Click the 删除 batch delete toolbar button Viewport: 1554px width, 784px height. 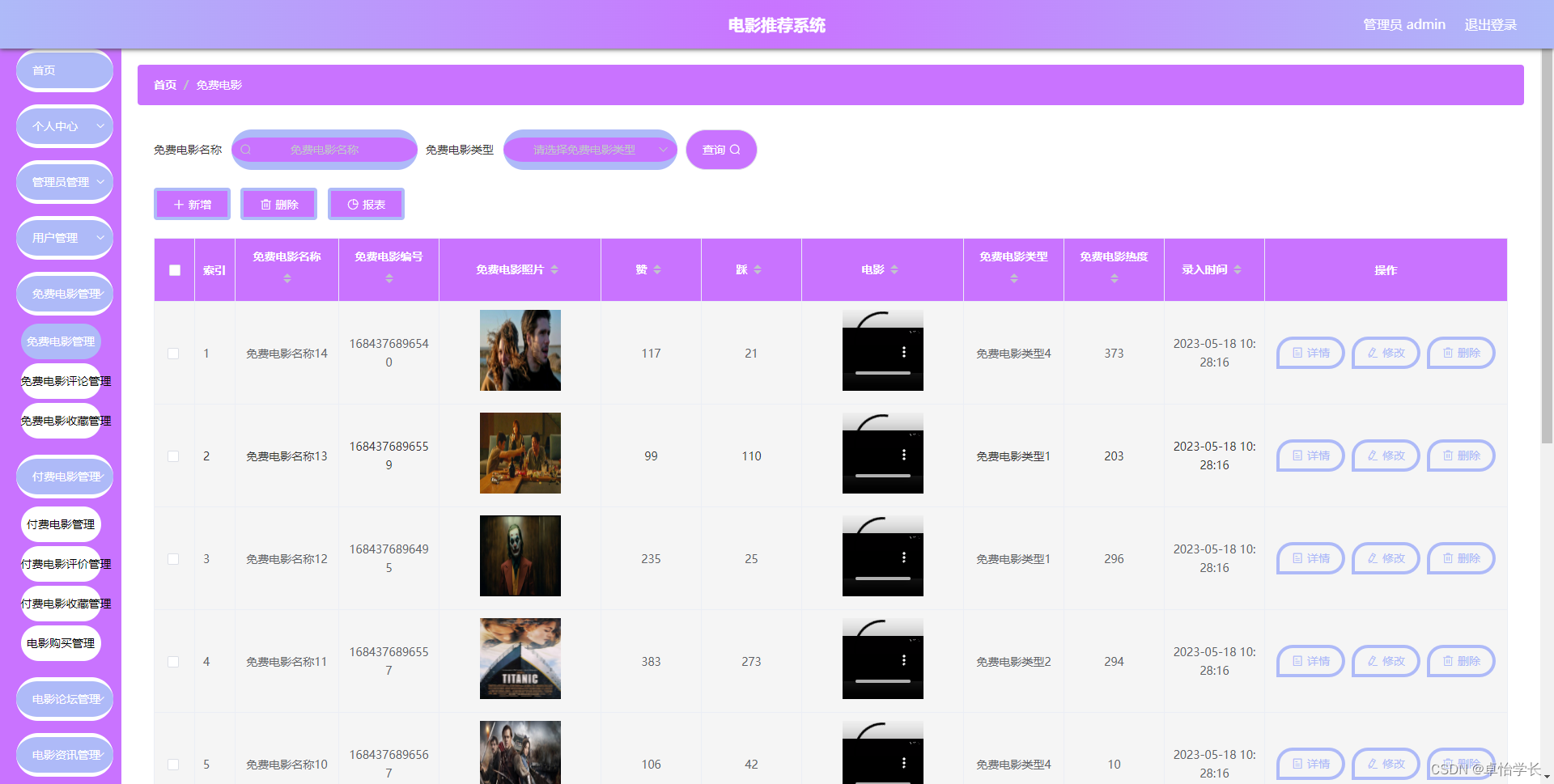click(x=279, y=204)
